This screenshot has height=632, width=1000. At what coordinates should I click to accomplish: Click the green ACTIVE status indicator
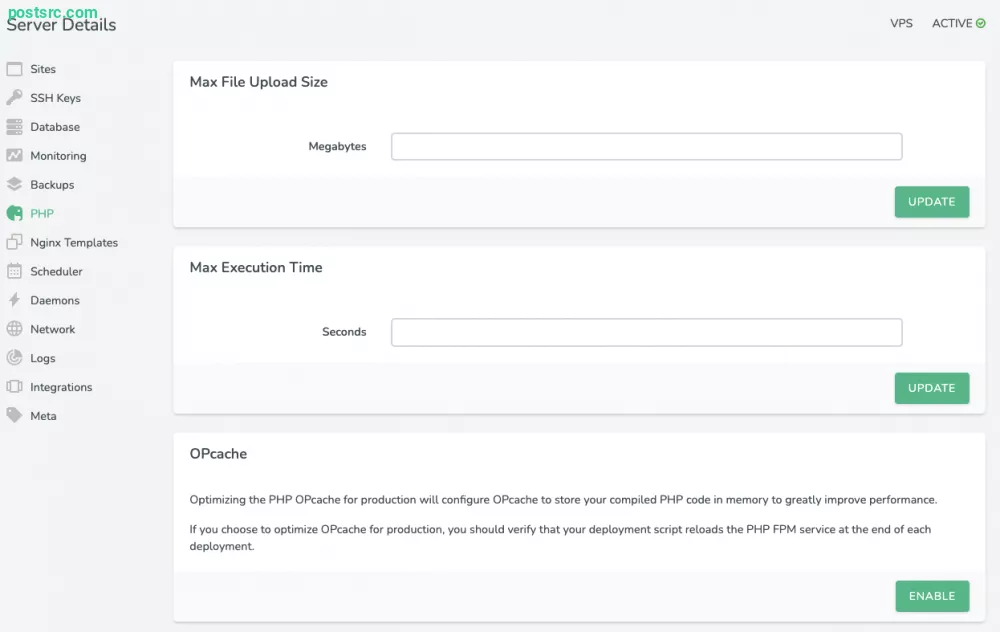[957, 23]
